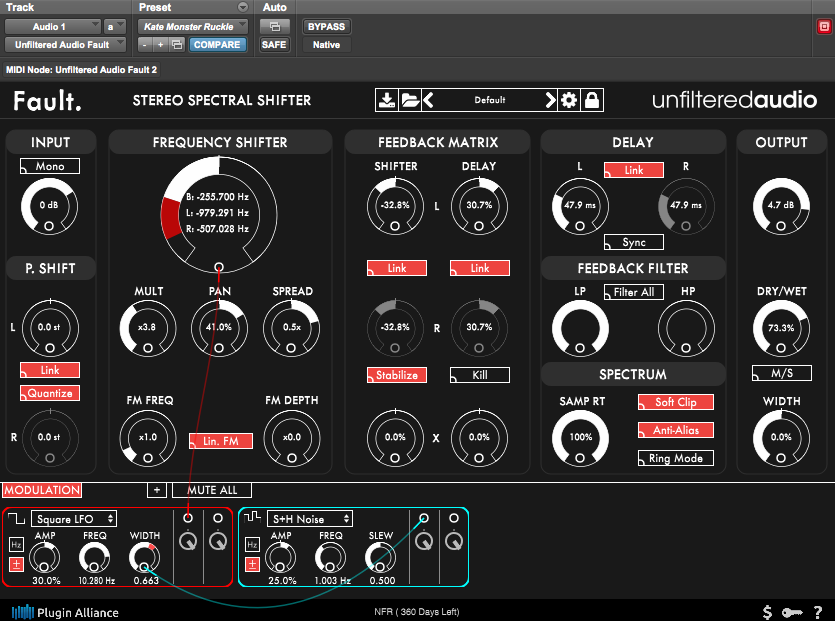Click the Plugin Alliance logo
This screenshot has width=835, height=621.
pos(65,612)
